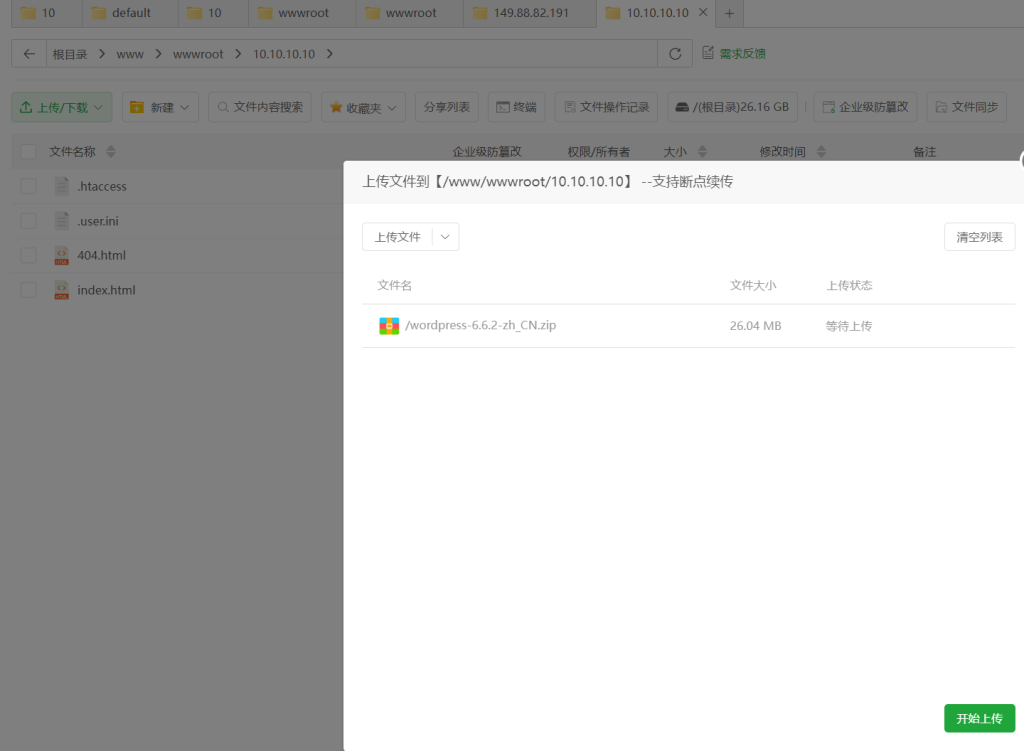Switch to the 149.88.82.191 tab
Image resolution: width=1024 pixels, height=751 pixels.
tap(529, 13)
